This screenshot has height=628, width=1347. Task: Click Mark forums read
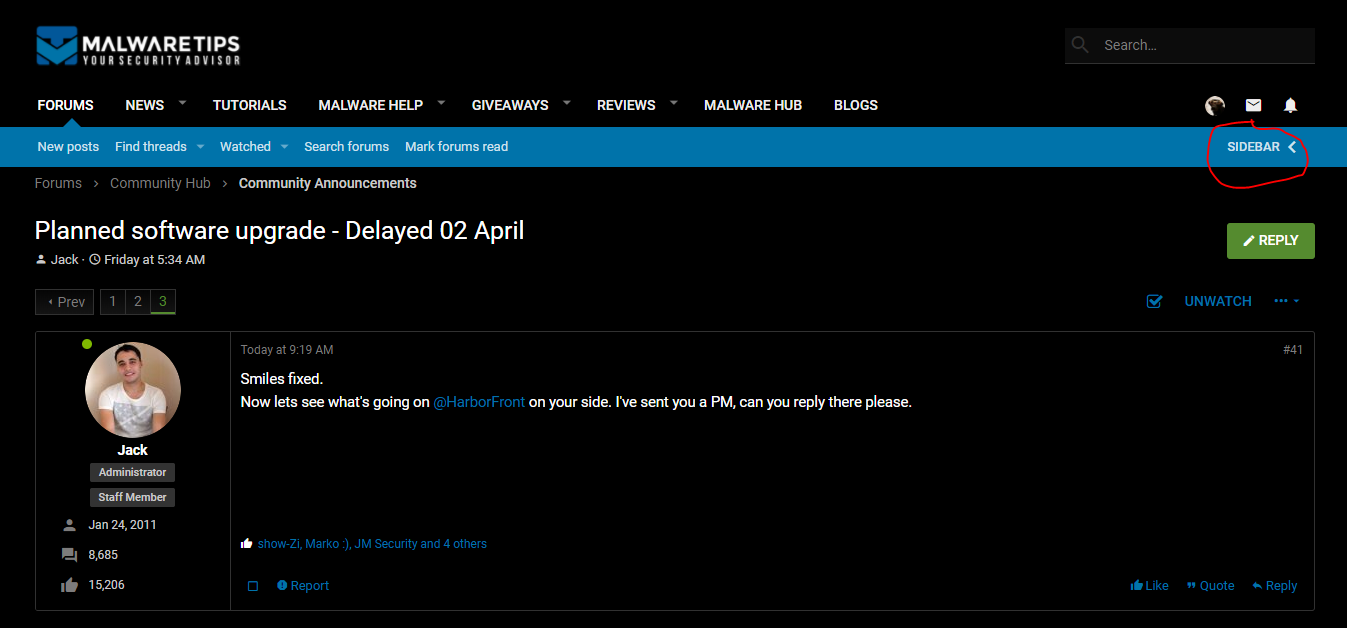click(456, 147)
